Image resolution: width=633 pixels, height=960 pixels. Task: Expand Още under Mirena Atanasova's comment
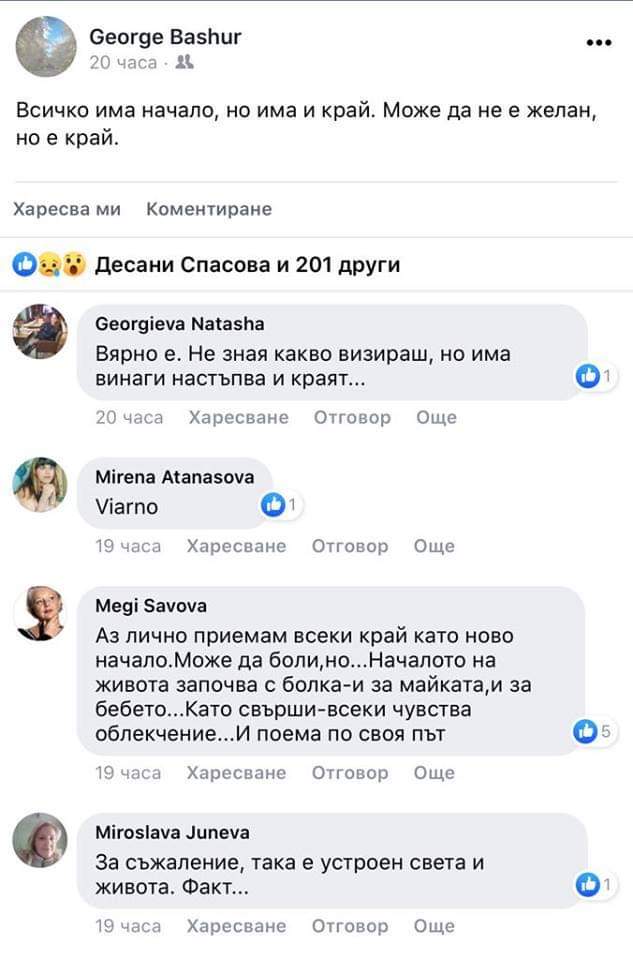coord(434,546)
